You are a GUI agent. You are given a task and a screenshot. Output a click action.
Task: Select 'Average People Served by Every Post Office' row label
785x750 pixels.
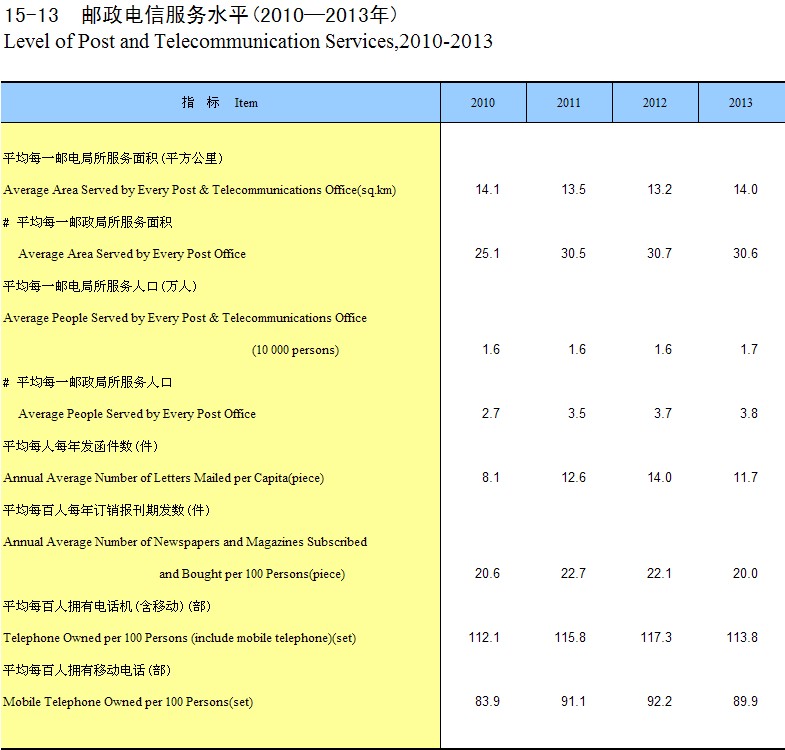click(137, 414)
